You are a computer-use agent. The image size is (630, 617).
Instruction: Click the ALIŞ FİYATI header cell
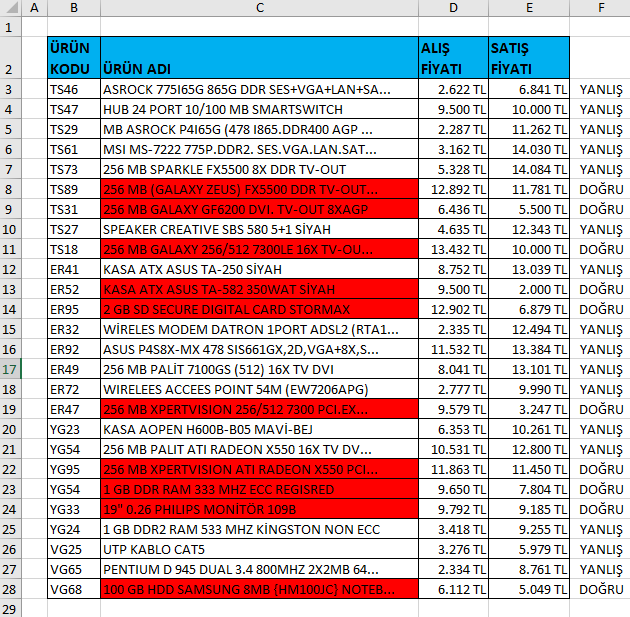[454, 58]
